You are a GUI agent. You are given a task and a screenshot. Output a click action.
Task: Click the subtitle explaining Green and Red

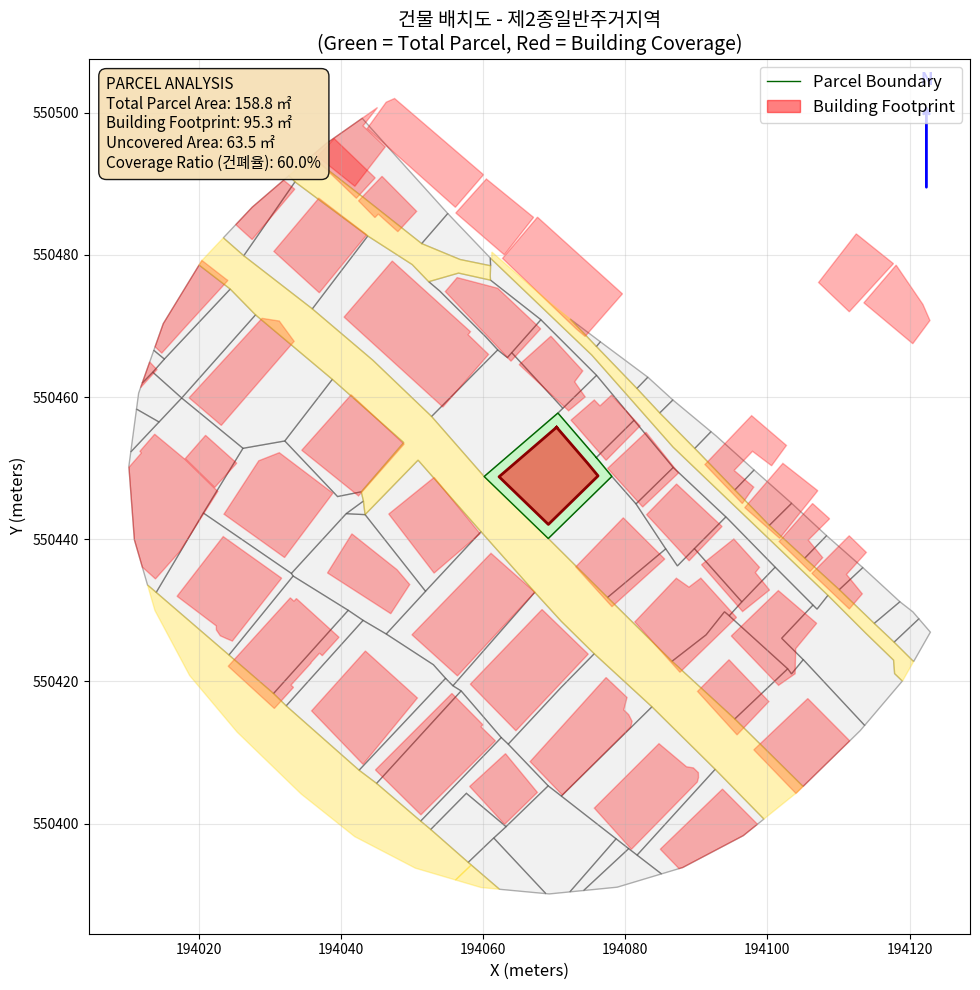coord(529,43)
